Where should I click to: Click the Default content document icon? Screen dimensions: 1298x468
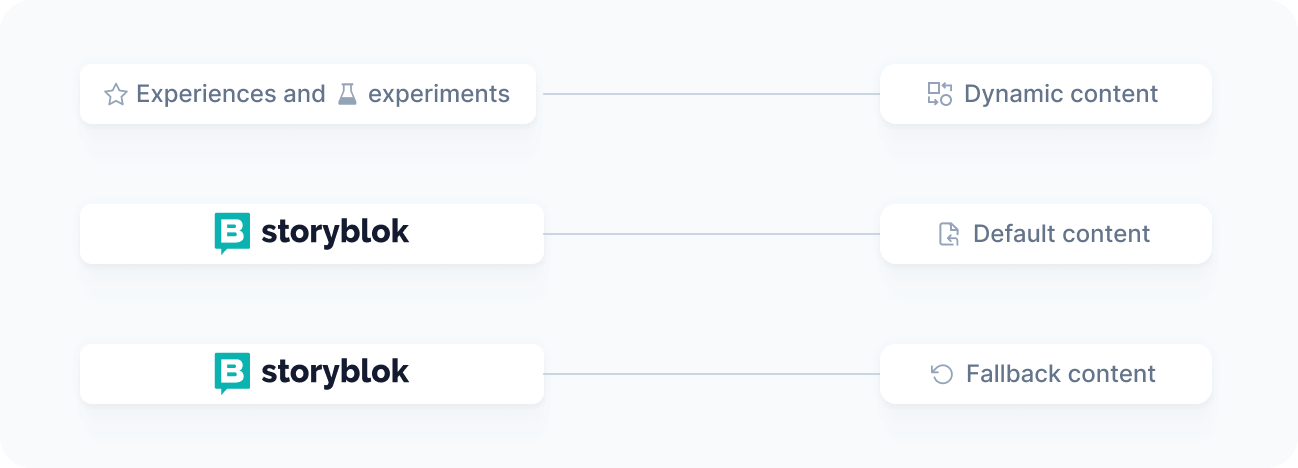tap(949, 234)
